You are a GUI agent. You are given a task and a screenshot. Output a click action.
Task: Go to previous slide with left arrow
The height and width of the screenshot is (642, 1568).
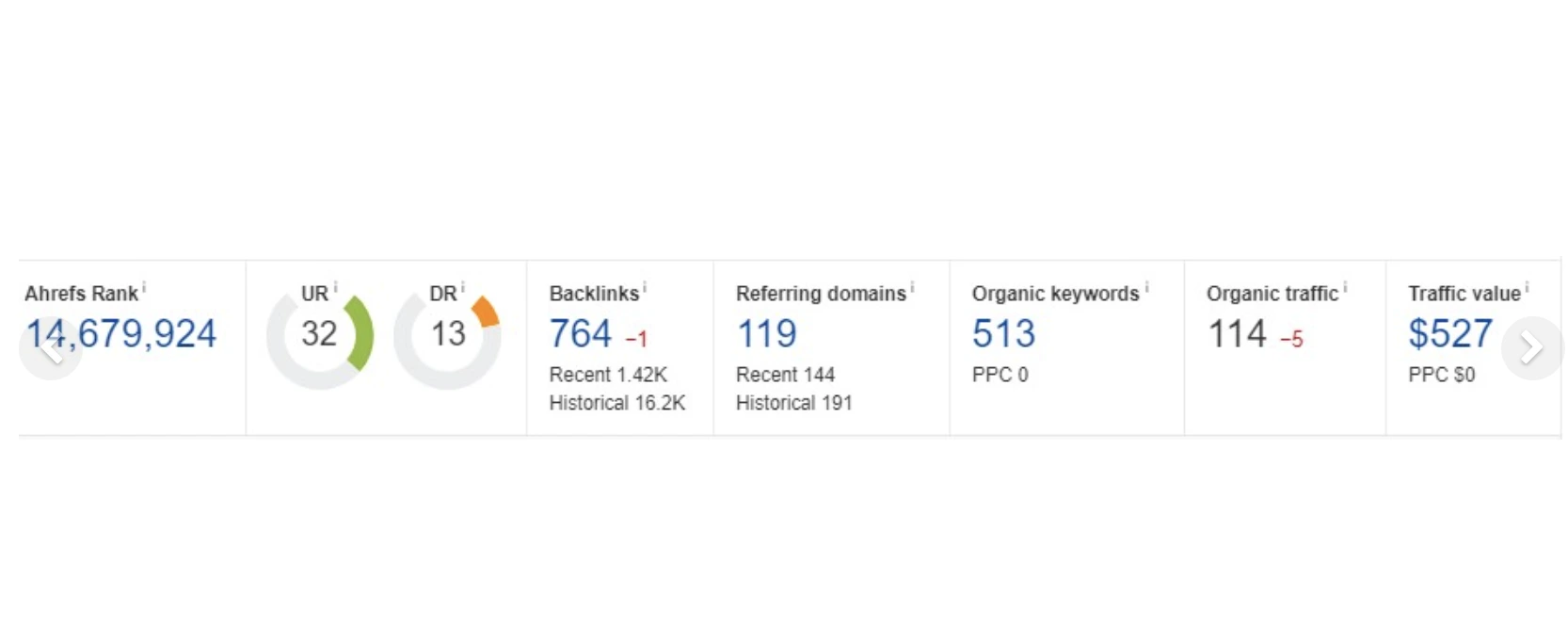click(x=50, y=348)
